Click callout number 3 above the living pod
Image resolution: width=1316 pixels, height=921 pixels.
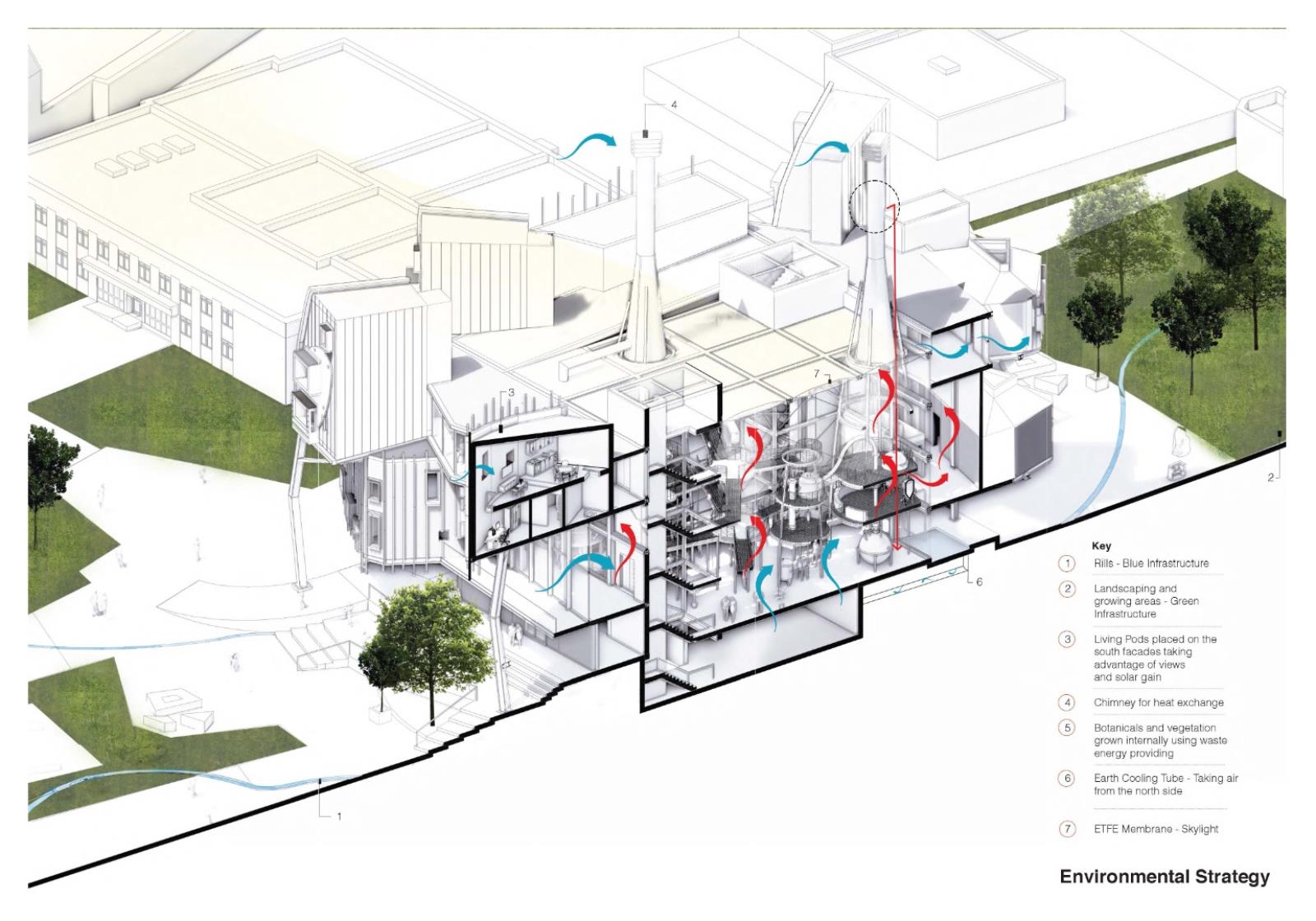(x=511, y=393)
